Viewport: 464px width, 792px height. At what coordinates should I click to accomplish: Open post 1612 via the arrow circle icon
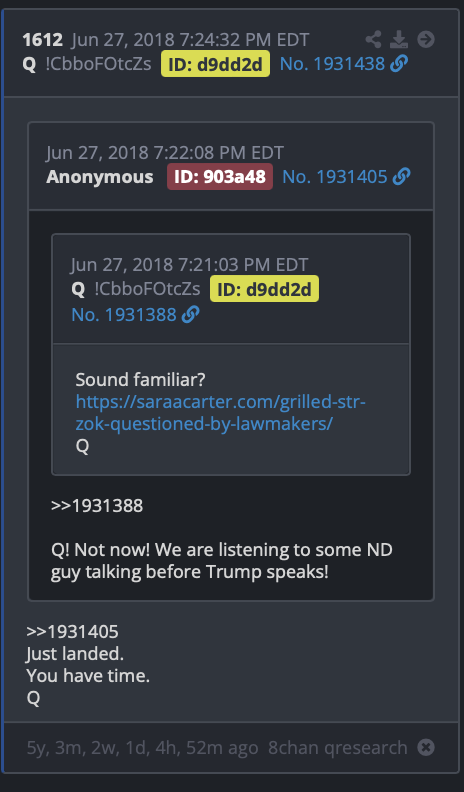(426, 39)
